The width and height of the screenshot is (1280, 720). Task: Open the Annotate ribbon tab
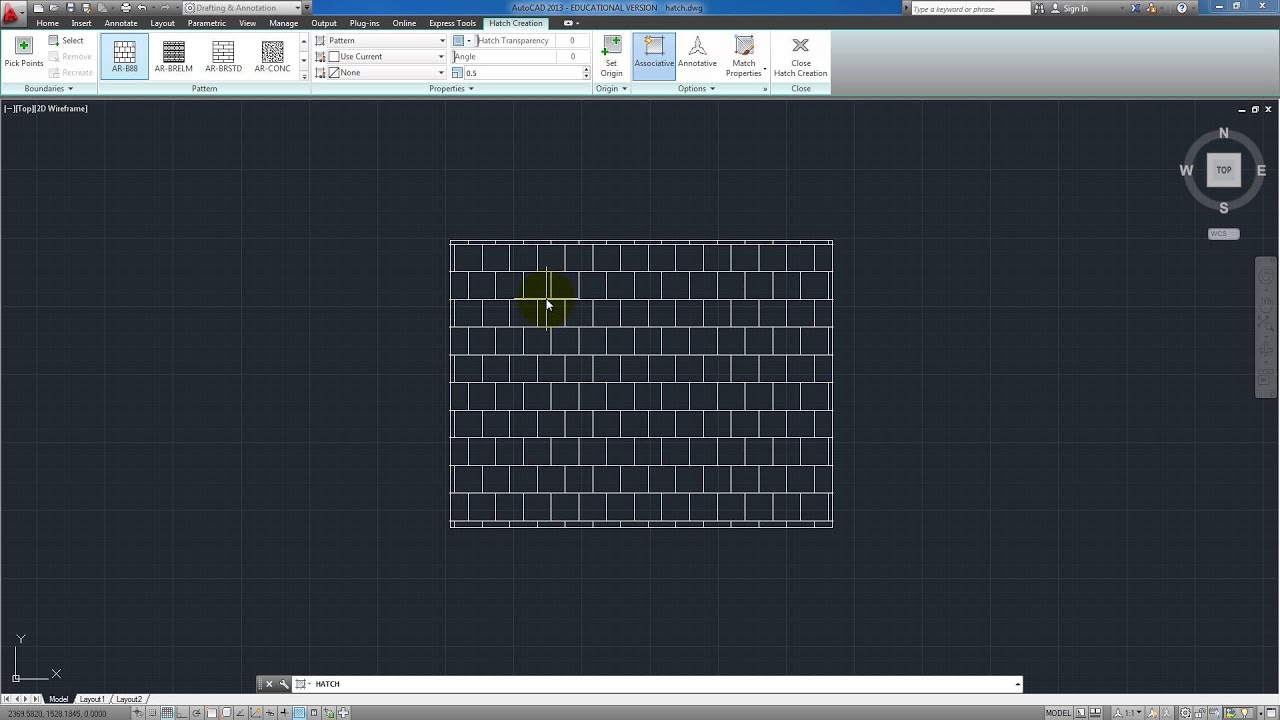point(121,23)
